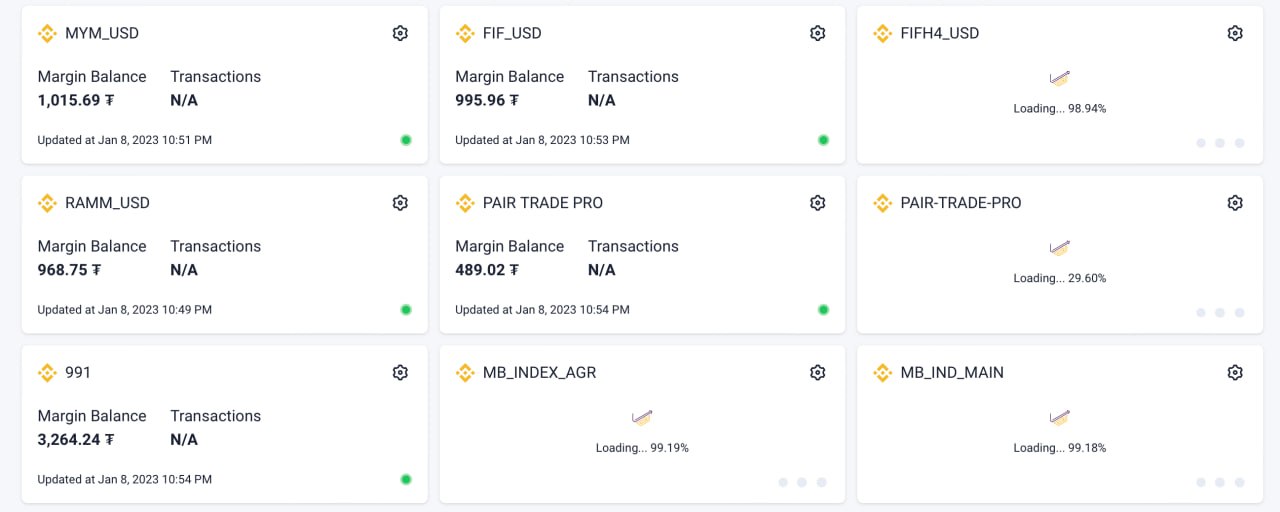Open settings gear for FIF_USD card
The width and height of the screenshot is (1280, 512).
817,33
